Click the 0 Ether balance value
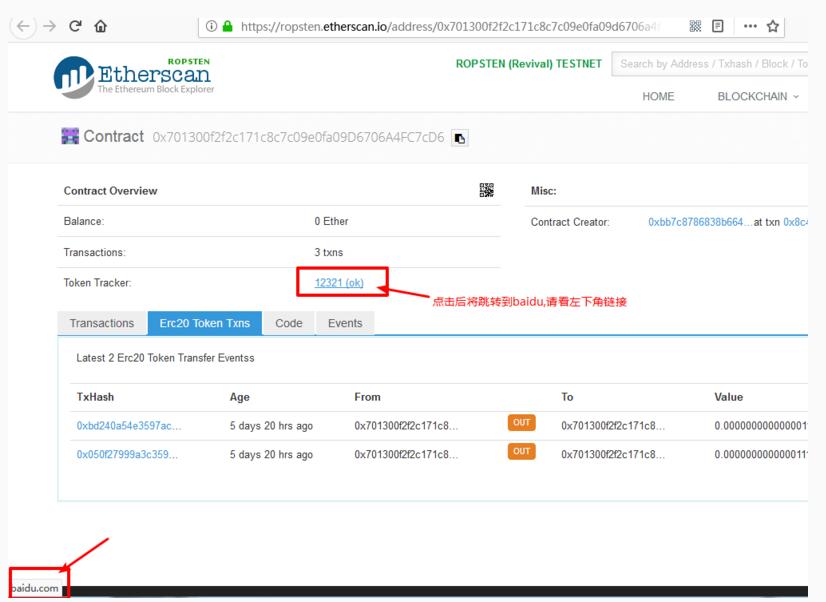The image size is (826, 602). click(331, 221)
